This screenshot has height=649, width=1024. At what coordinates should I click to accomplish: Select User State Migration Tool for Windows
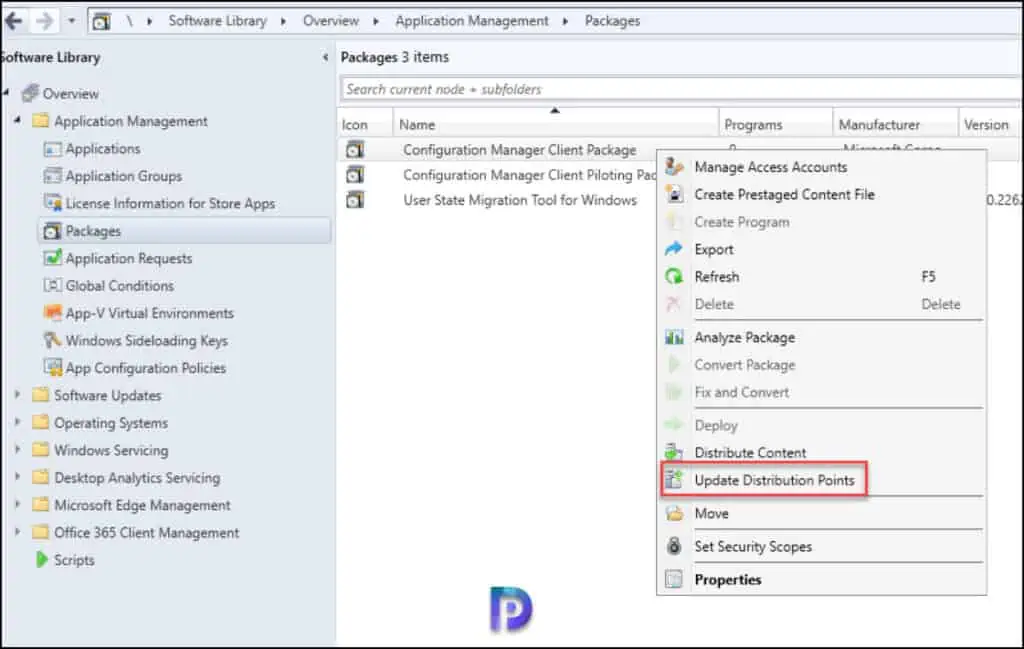tap(520, 200)
